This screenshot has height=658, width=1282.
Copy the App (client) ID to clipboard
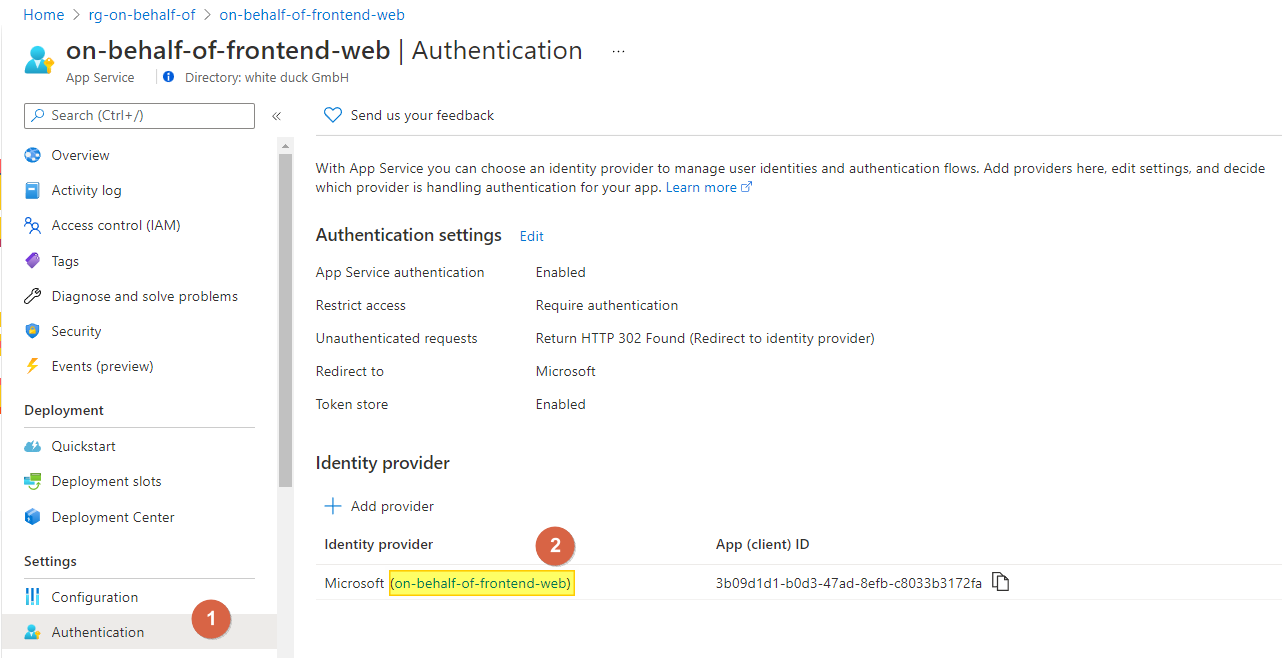[x=1000, y=582]
